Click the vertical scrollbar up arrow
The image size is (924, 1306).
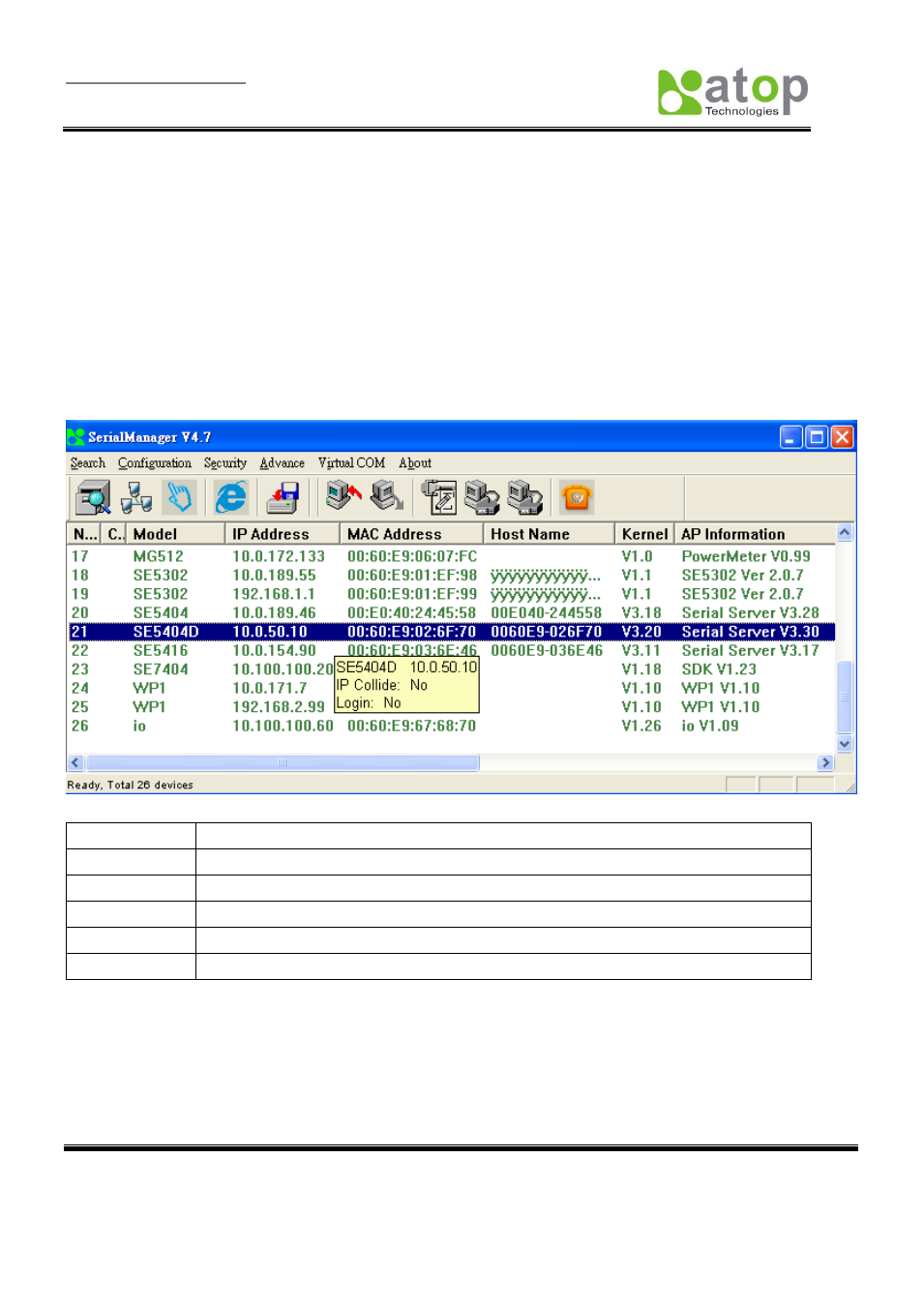(x=845, y=532)
